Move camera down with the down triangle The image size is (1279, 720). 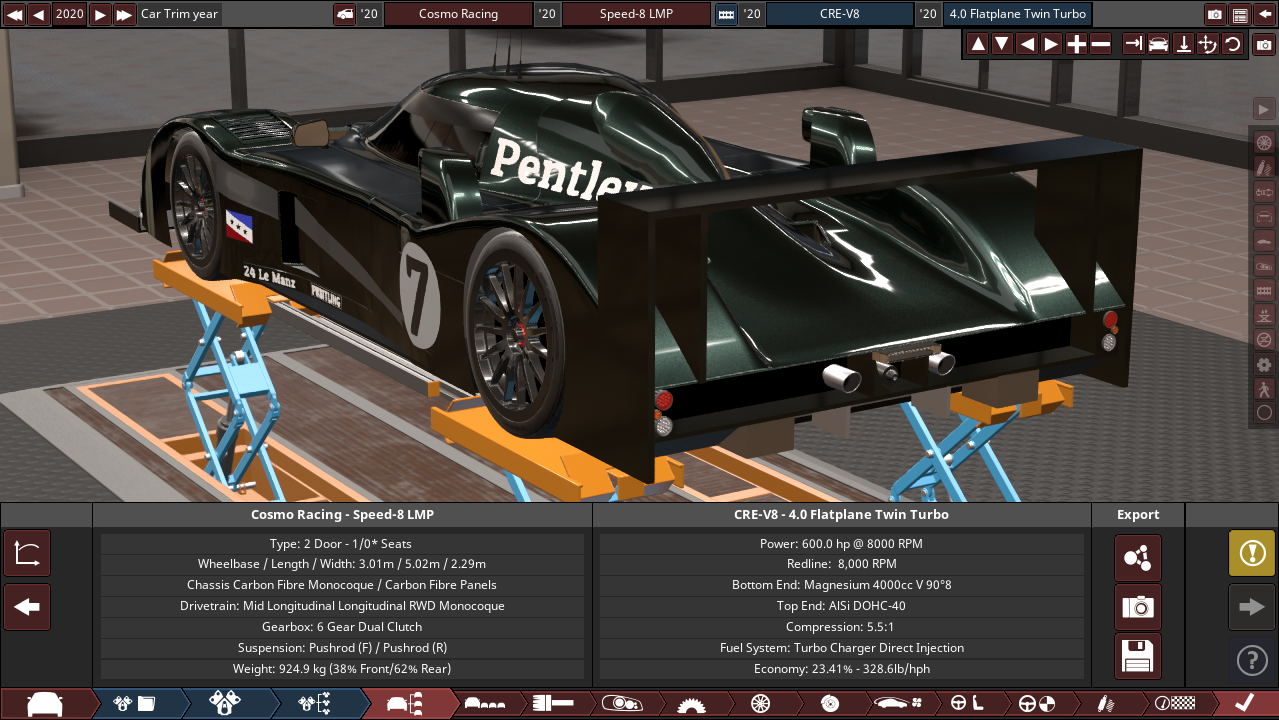click(x=1002, y=44)
